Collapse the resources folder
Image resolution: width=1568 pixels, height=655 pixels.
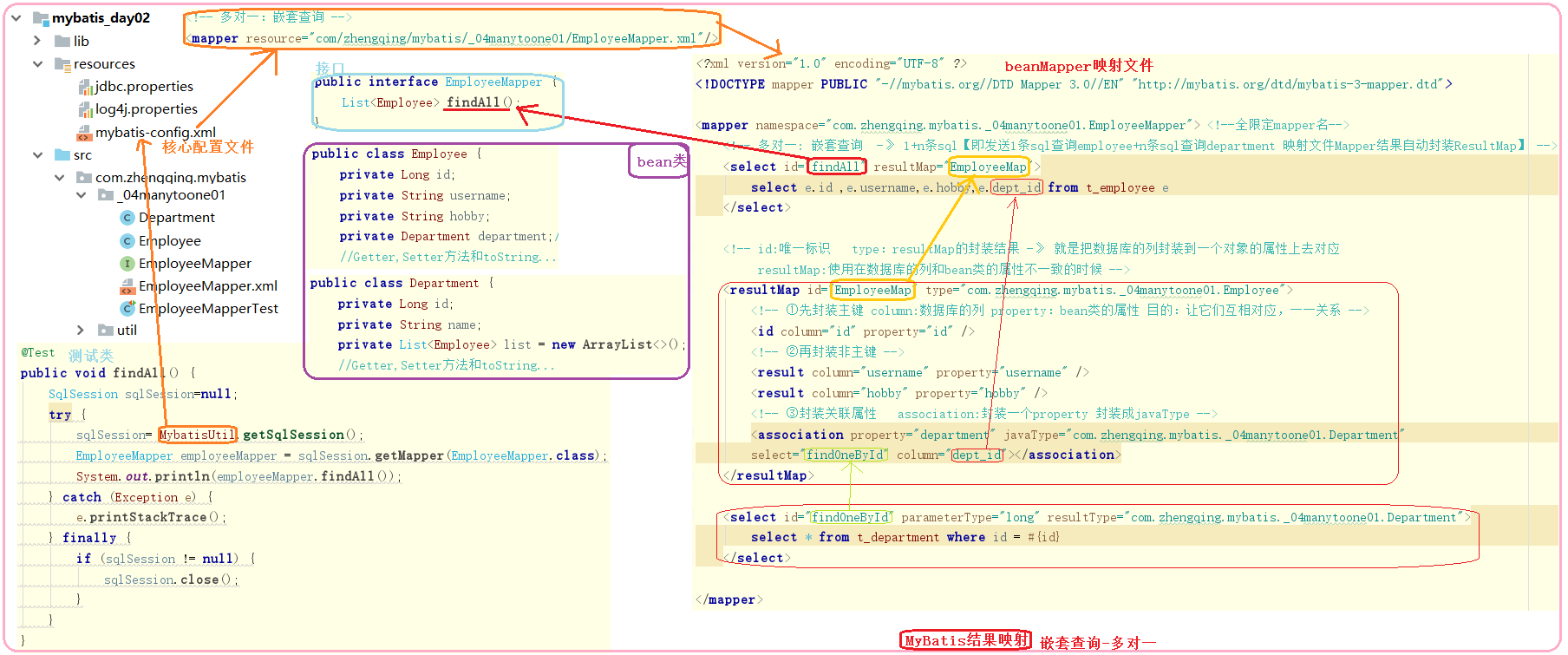point(37,63)
